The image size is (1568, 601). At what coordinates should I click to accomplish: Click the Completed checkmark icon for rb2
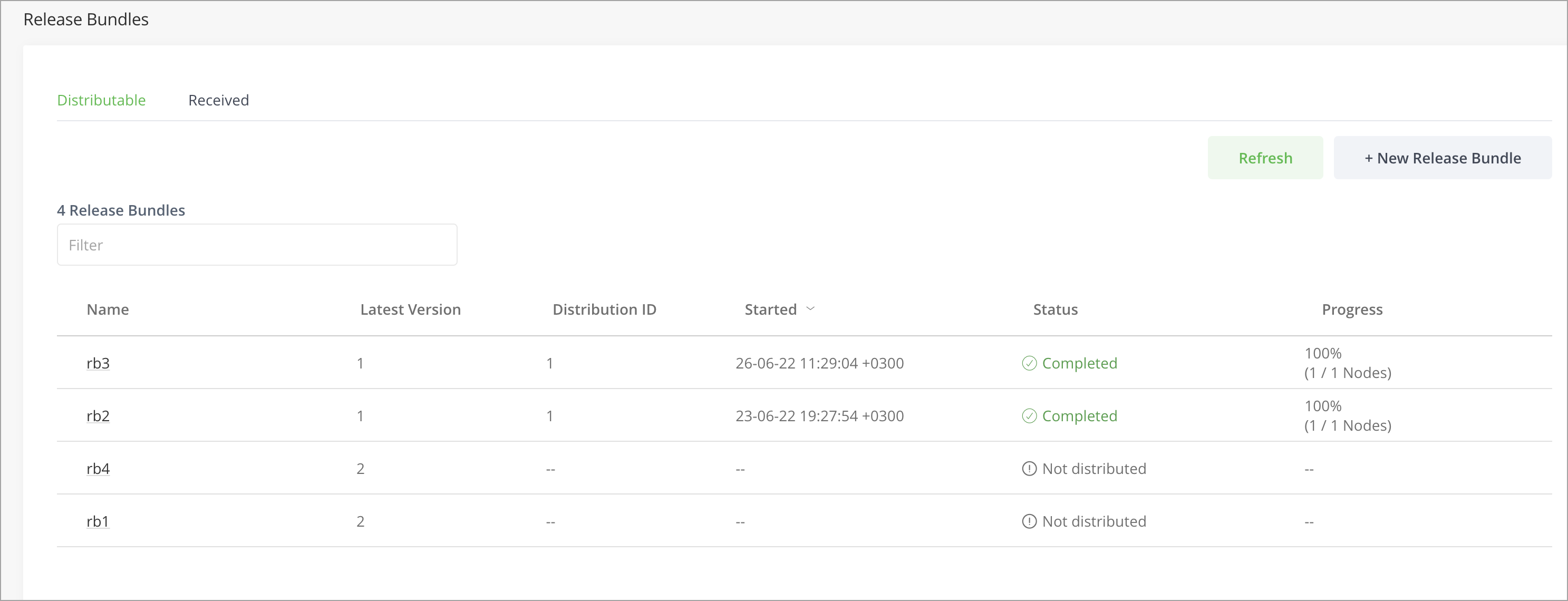point(1029,416)
